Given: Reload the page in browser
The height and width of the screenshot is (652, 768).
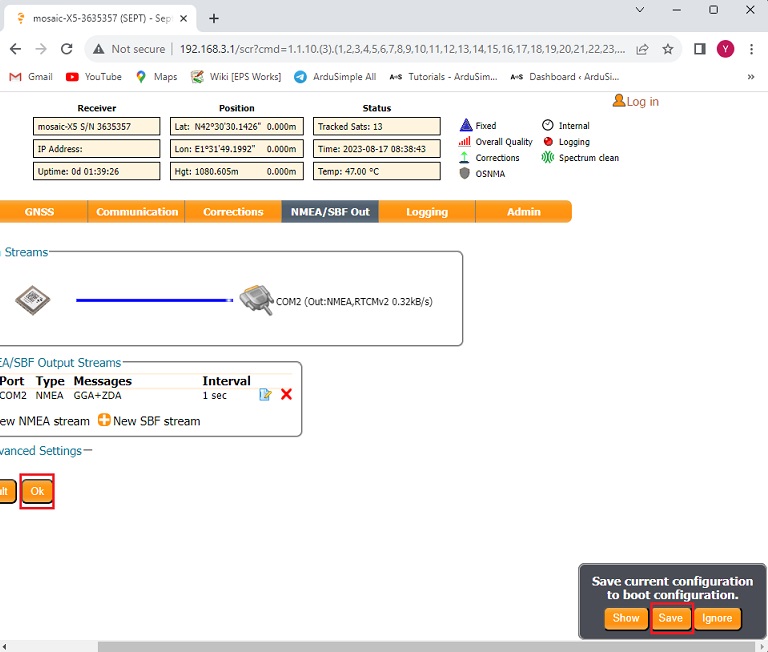Looking at the screenshot, I should (x=67, y=49).
